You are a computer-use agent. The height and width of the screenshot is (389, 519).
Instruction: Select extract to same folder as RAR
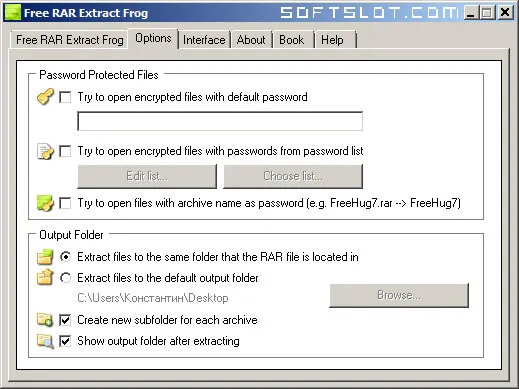point(65,257)
